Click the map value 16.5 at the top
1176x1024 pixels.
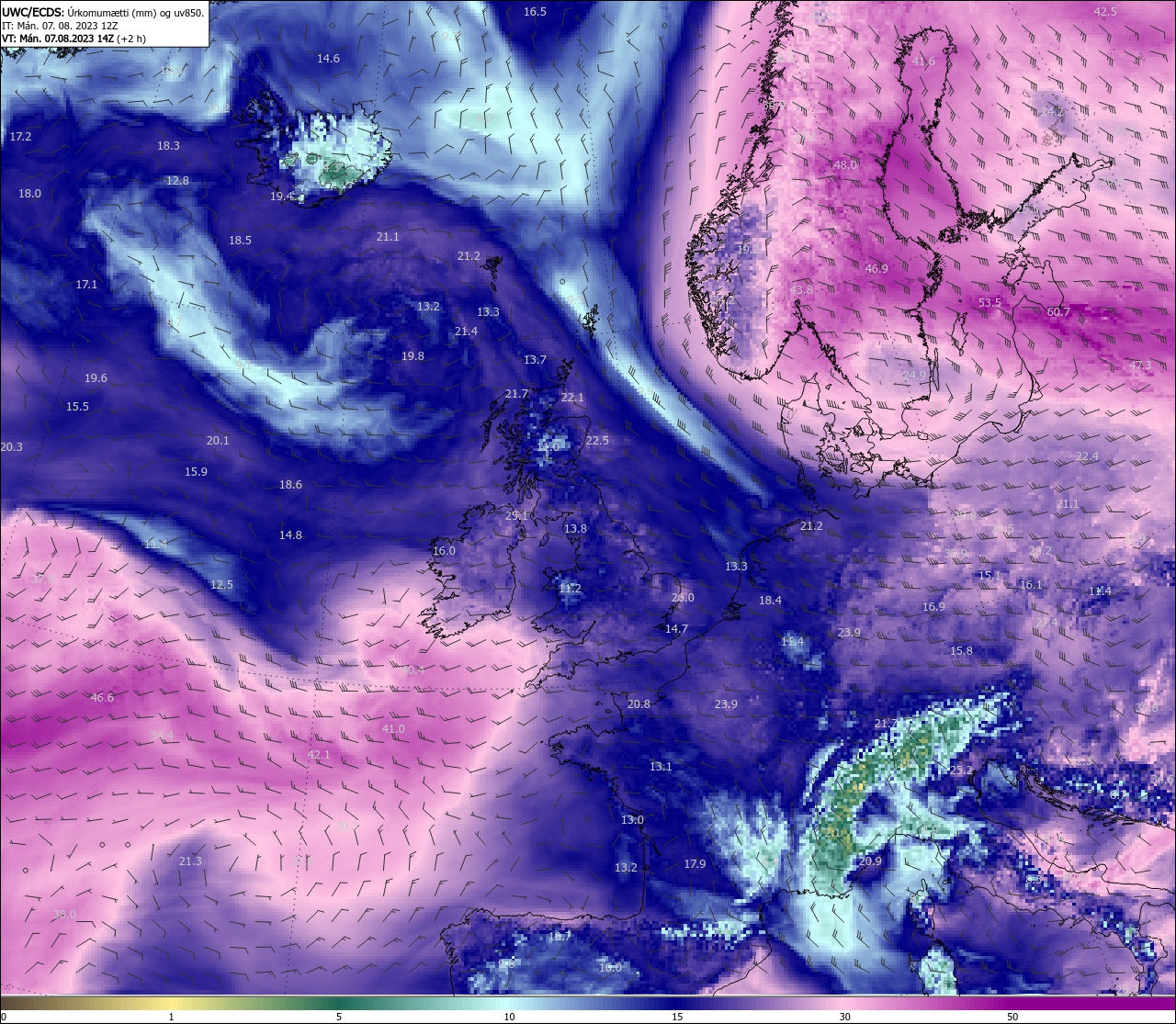tap(535, 12)
